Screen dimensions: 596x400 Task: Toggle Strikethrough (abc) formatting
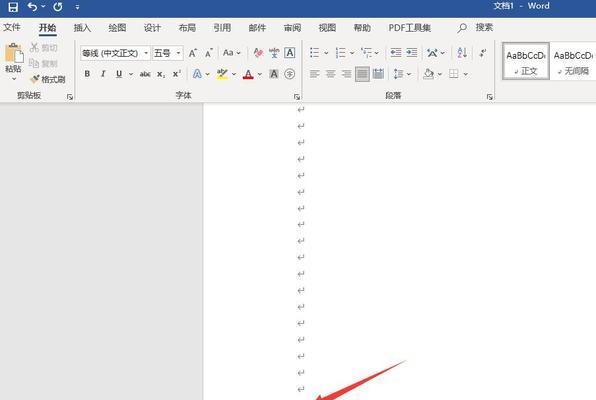point(145,74)
